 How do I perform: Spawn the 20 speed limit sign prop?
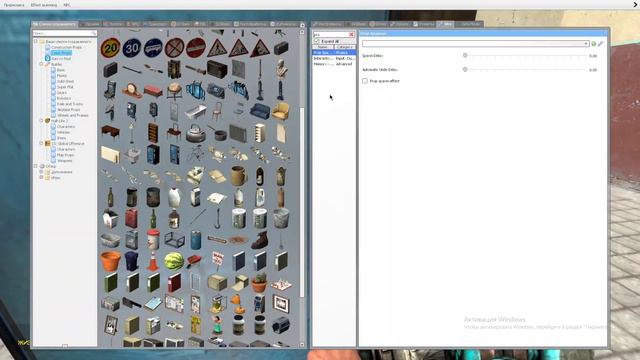click(x=110, y=48)
